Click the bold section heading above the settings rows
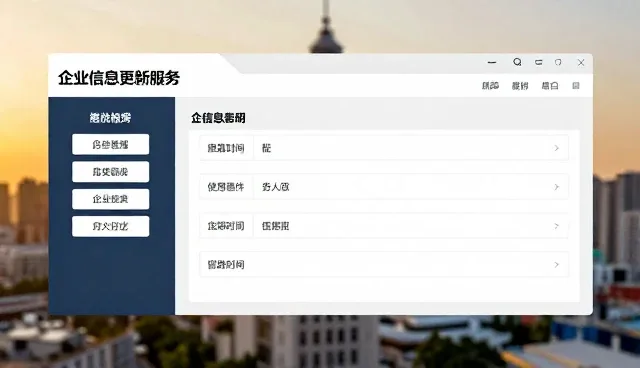The height and width of the screenshot is (368, 640). (x=218, y=118)
